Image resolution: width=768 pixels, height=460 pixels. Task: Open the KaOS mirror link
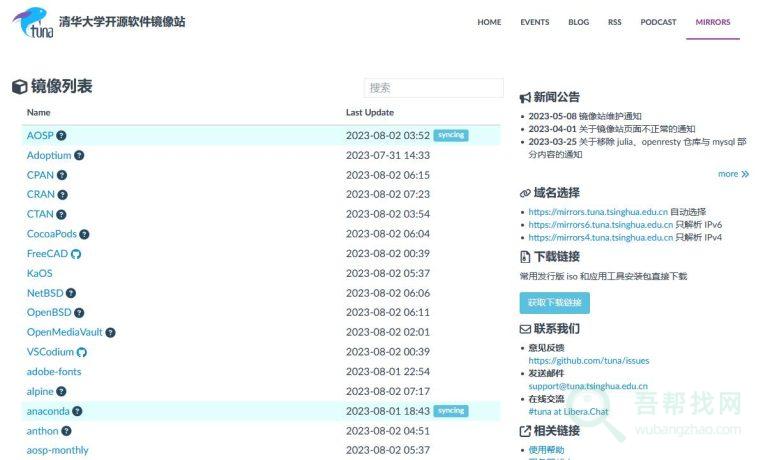40,273
